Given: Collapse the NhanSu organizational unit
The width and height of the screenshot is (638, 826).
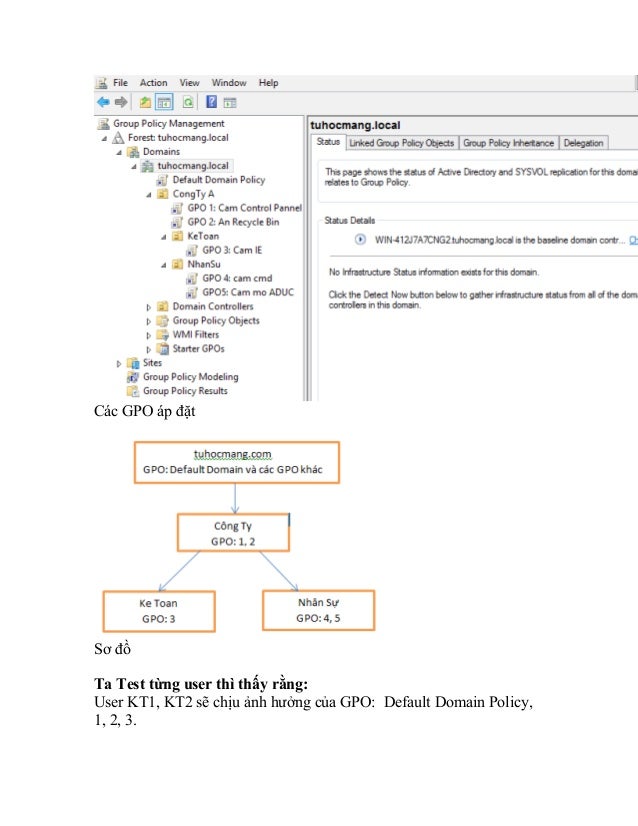Looking at the screenshot, I should 163,265.
